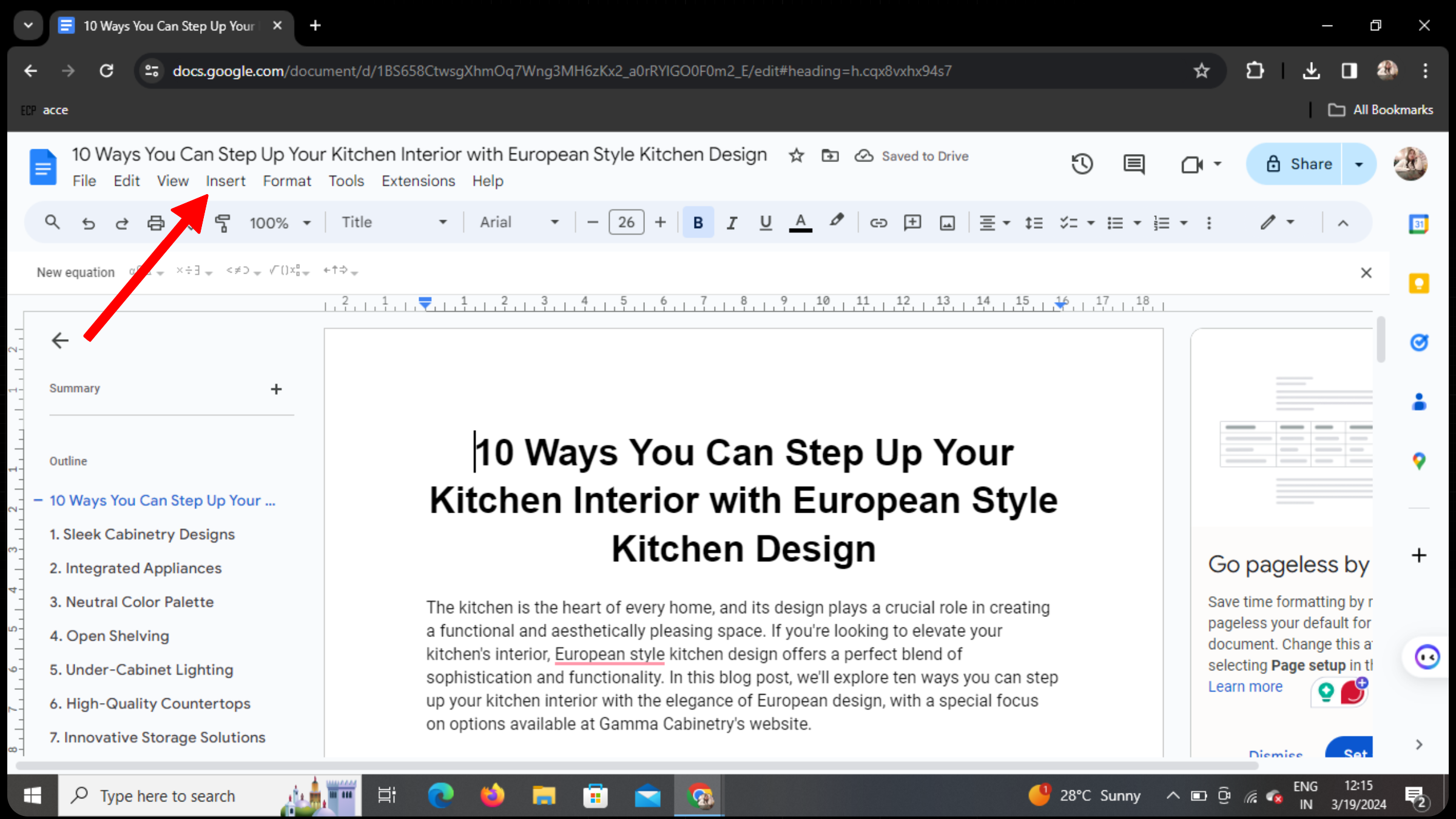Click the print icon in toolbar

(x=156, y=223)
